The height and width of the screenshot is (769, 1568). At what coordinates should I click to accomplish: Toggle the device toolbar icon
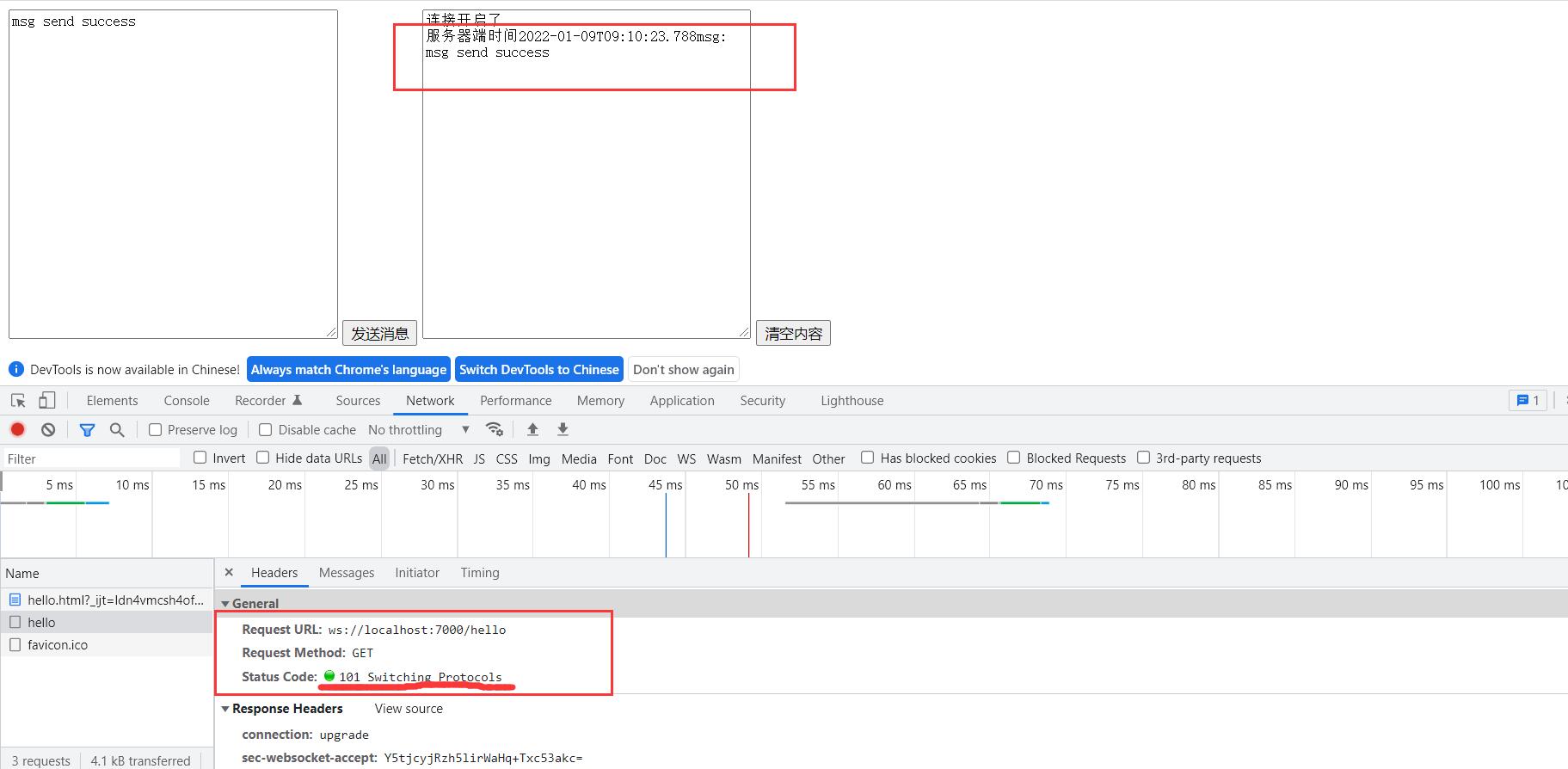[46, 401]
